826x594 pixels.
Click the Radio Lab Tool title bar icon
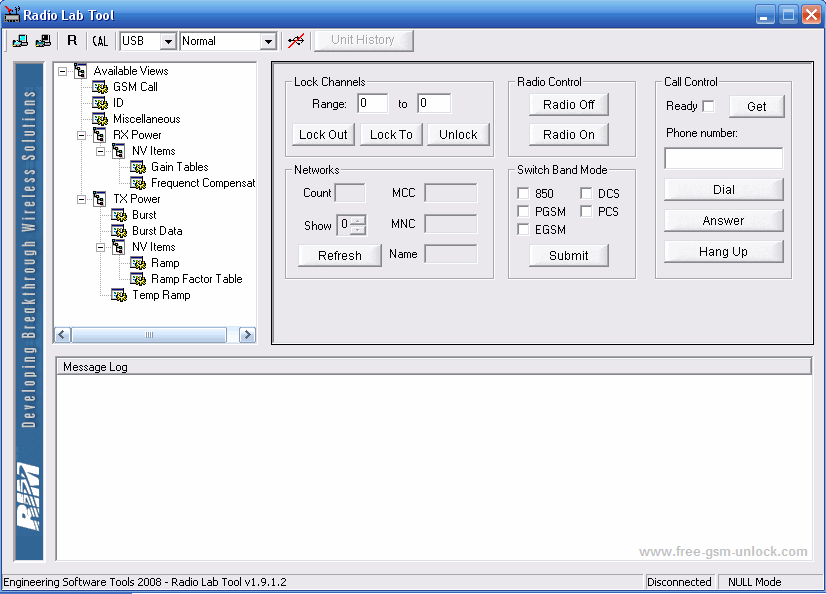[x=12, y=14]
